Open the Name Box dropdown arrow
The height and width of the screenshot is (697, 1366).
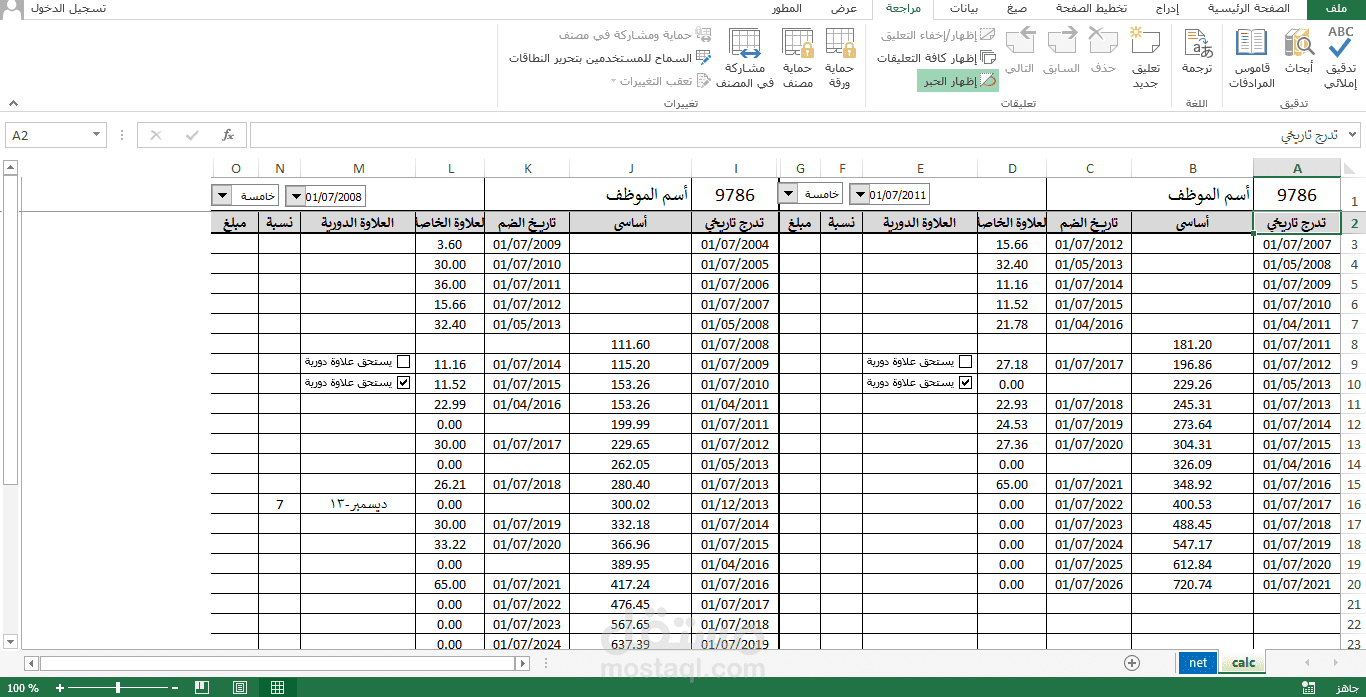pos(97,135)
